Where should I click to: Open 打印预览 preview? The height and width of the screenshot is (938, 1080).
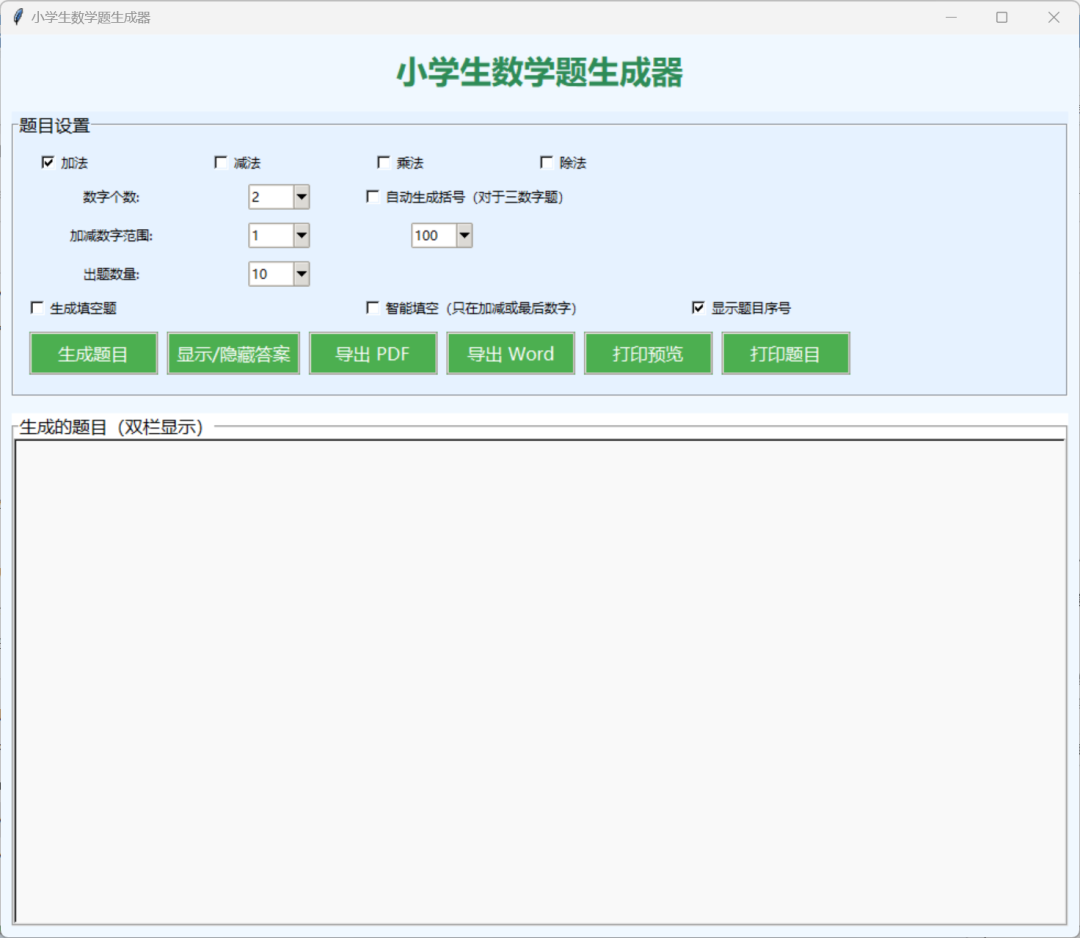point(647,353)
